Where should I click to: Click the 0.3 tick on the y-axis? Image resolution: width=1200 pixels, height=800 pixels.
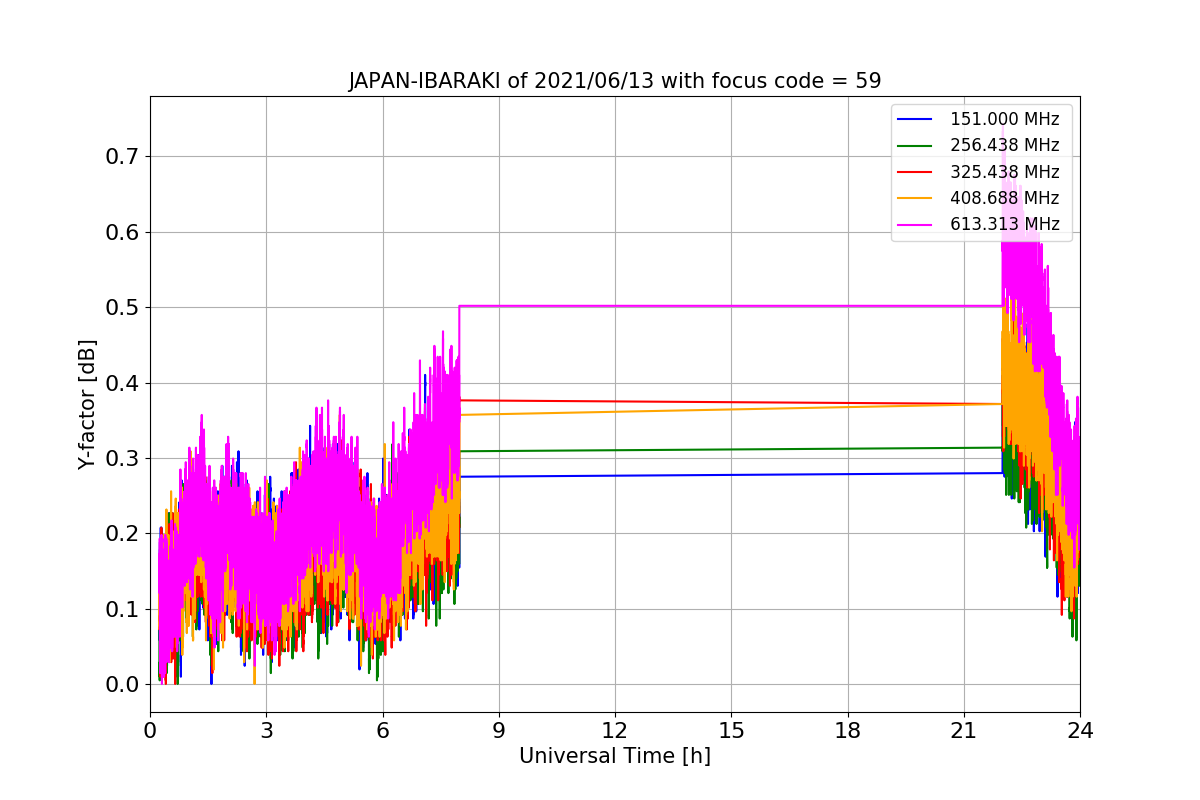122,459
